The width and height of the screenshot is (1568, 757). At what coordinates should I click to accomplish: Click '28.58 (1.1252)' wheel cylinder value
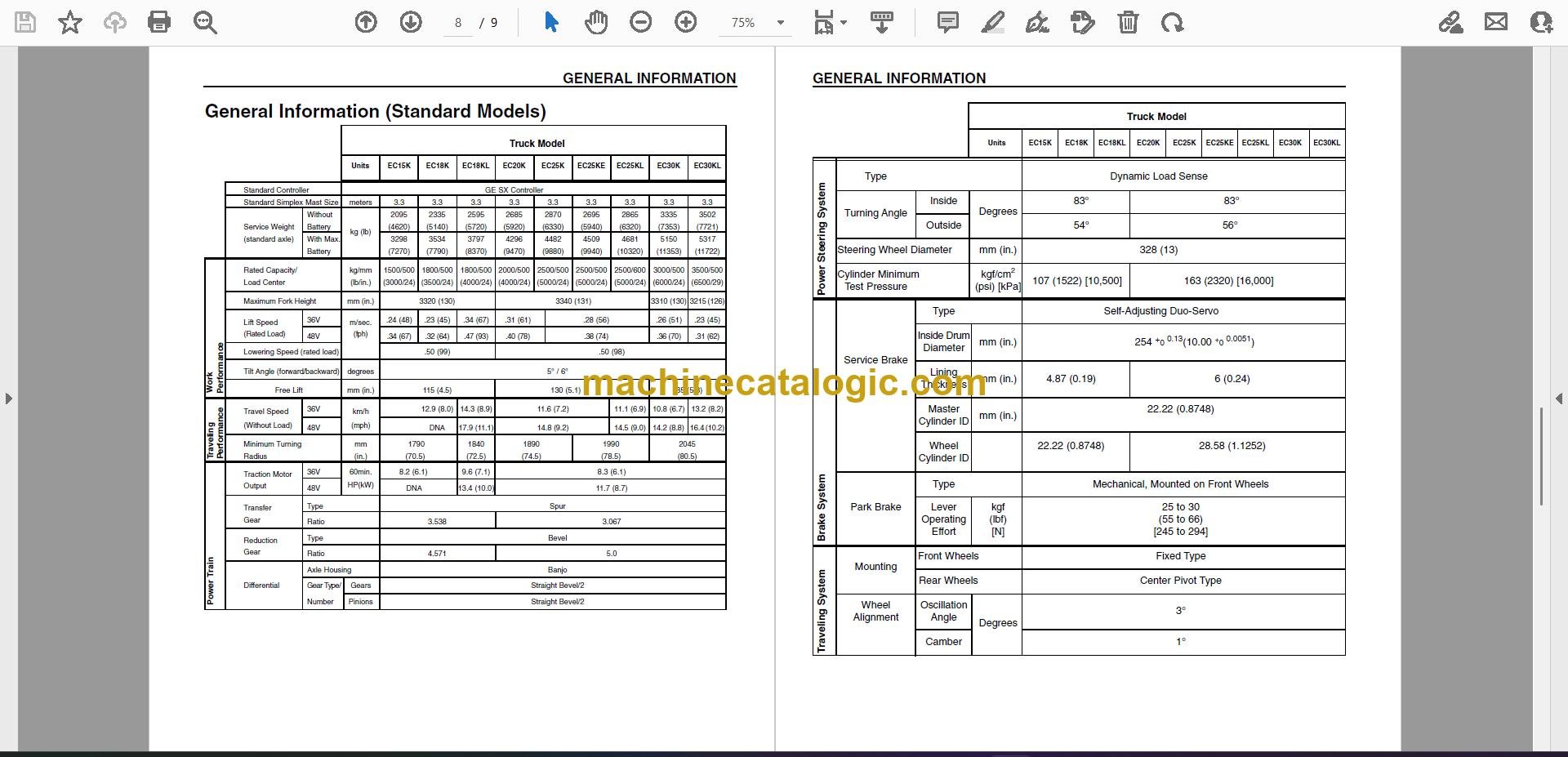tap(1232, 446)
